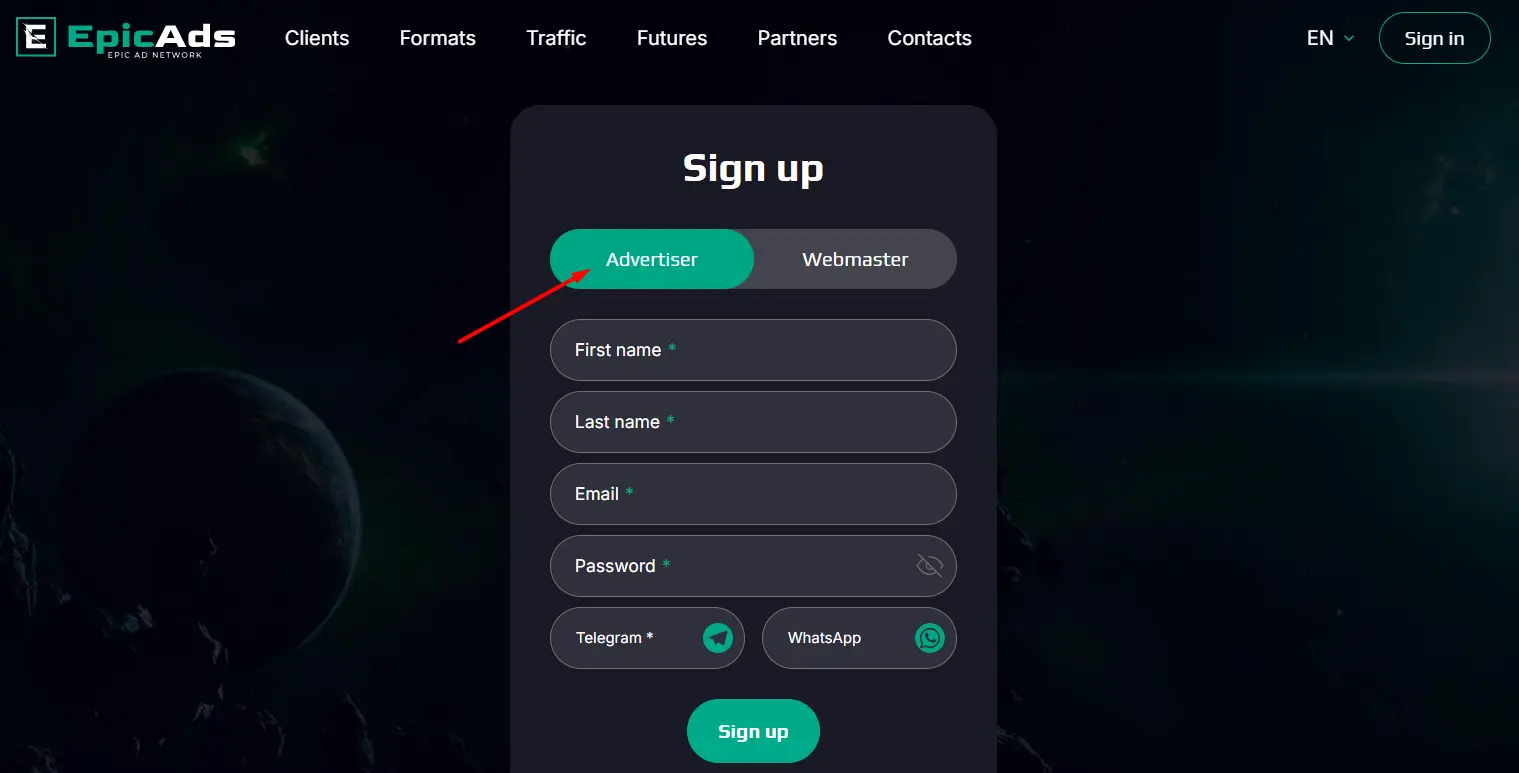Toggle password visibility eye icon
Image resolution: width=1519 pixels, height=773 pixels.
pos(930,566)
